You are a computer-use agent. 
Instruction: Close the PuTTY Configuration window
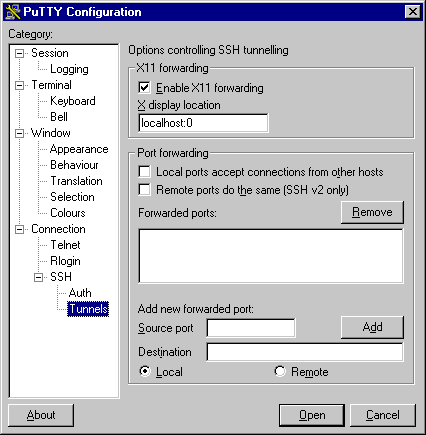click(413, 12)
